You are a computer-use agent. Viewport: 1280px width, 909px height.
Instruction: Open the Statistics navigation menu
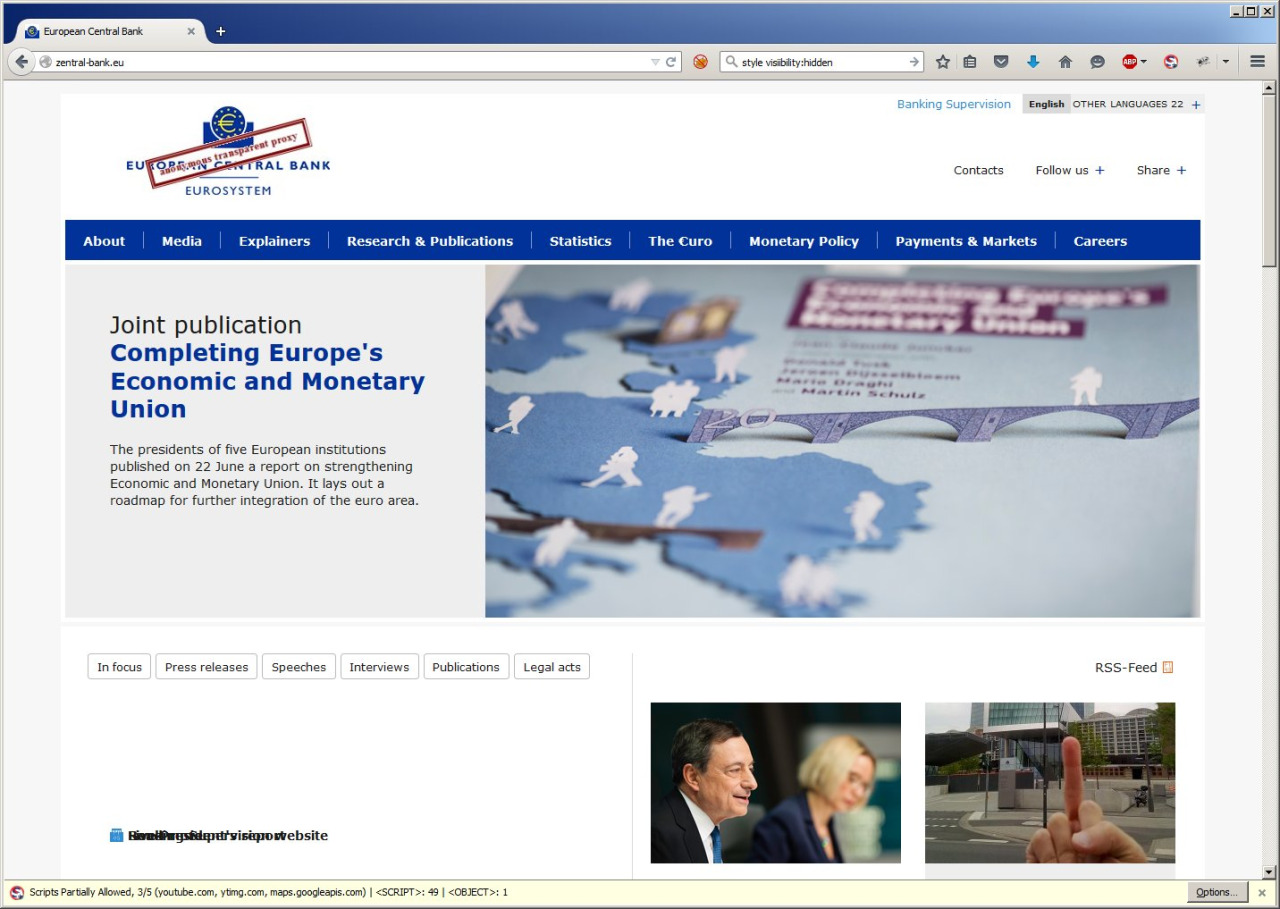[580, 241]
